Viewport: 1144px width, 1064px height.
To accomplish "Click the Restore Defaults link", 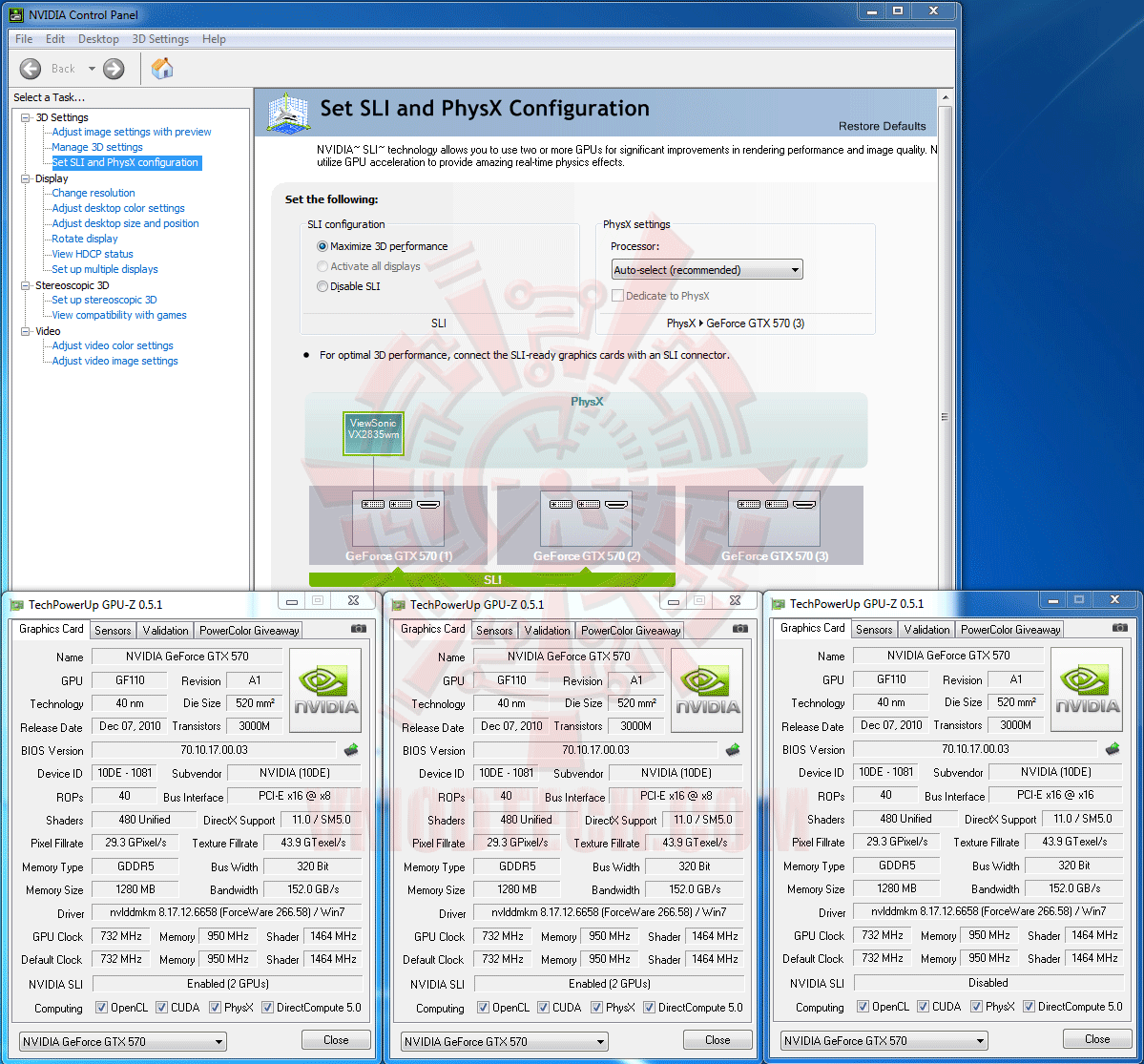I will pyautogui.click(x=882, y=126).
